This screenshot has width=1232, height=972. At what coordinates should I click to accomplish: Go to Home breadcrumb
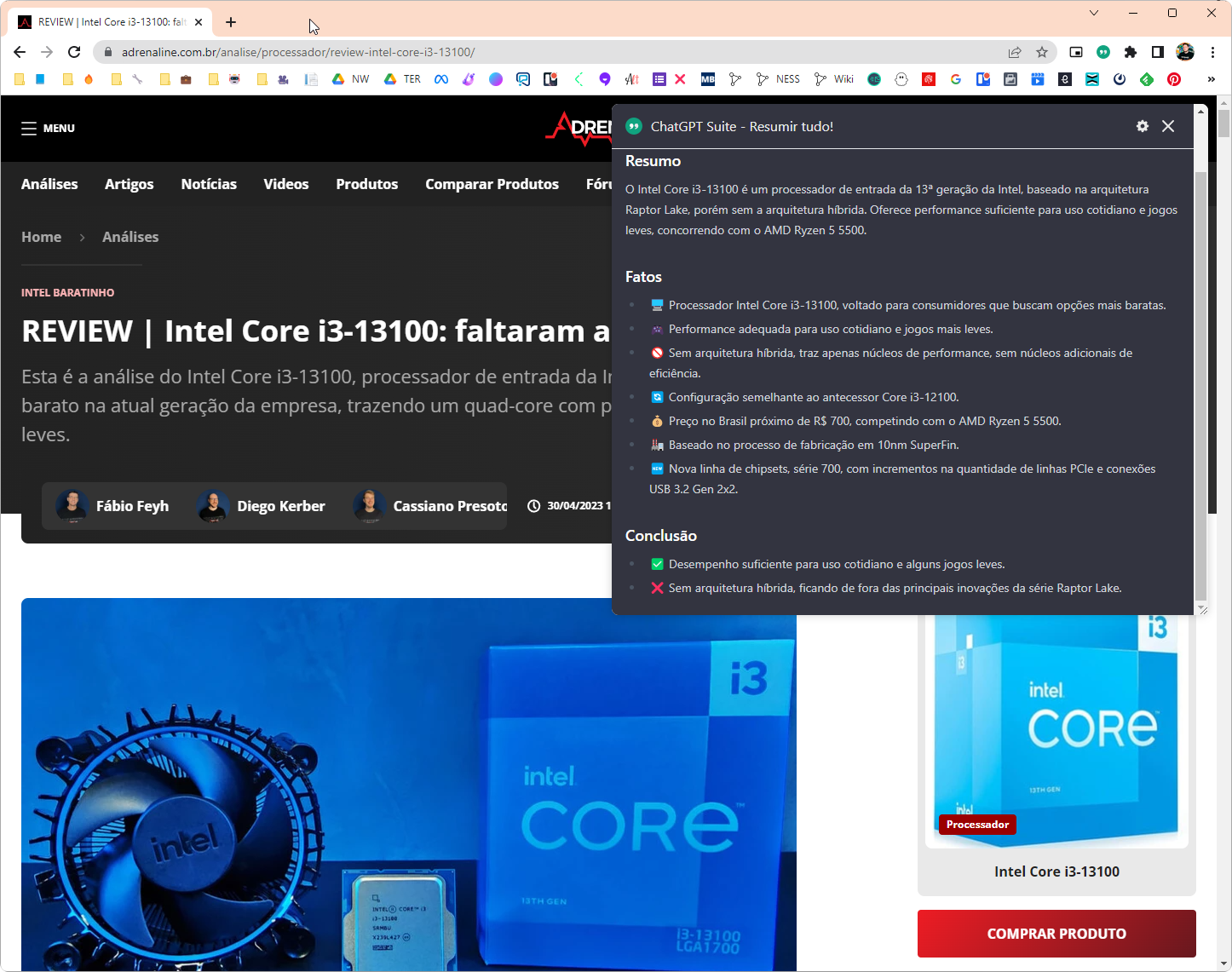point(41,237)
